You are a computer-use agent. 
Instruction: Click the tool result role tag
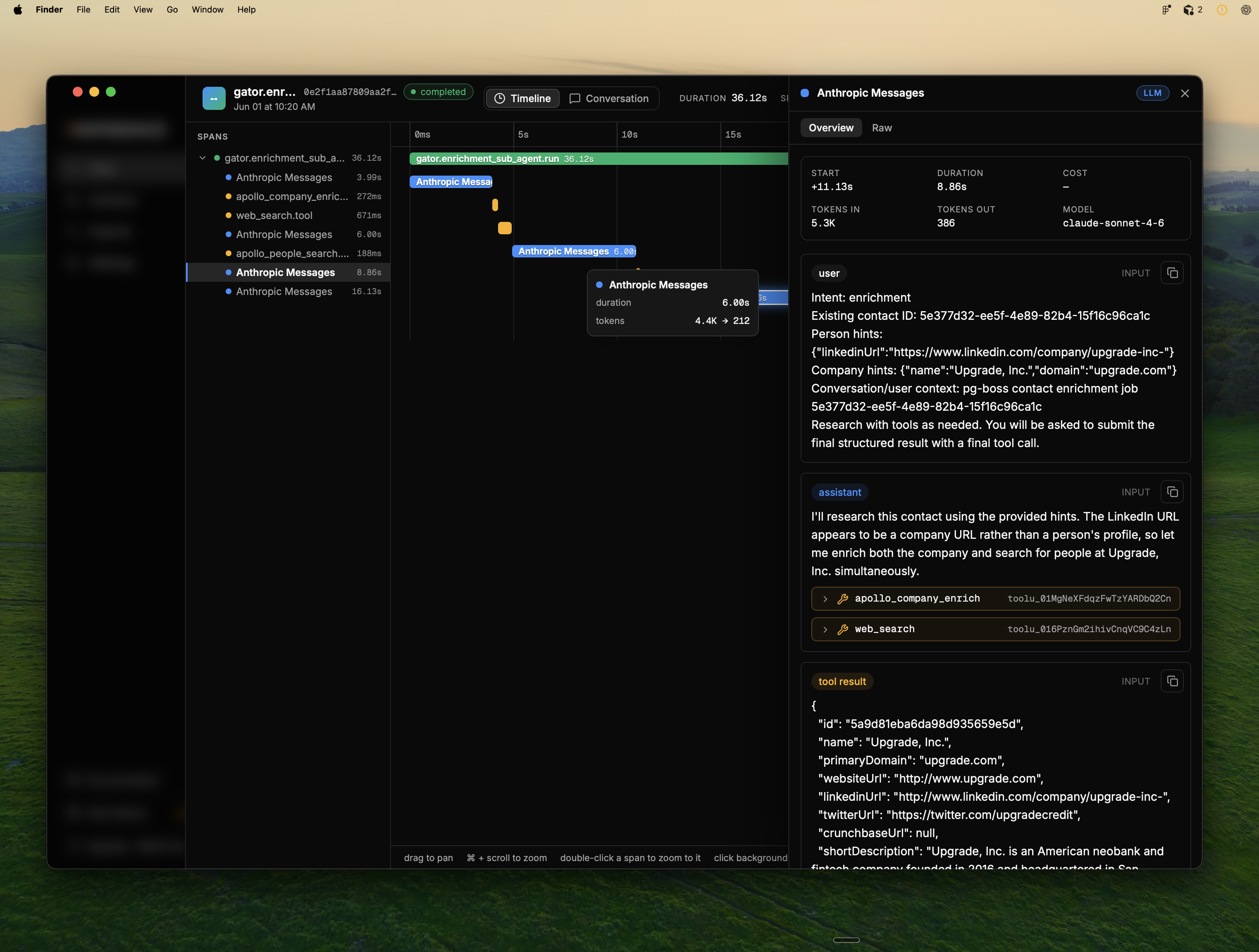842,681
